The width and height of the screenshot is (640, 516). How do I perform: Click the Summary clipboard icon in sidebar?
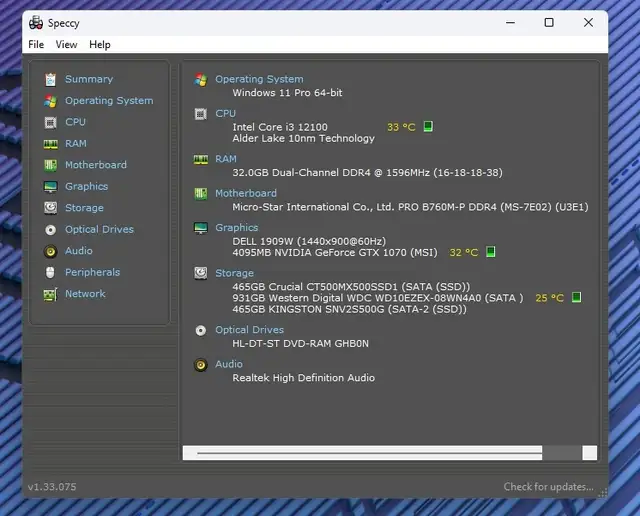pyautogui.click(x=50, y=79)
